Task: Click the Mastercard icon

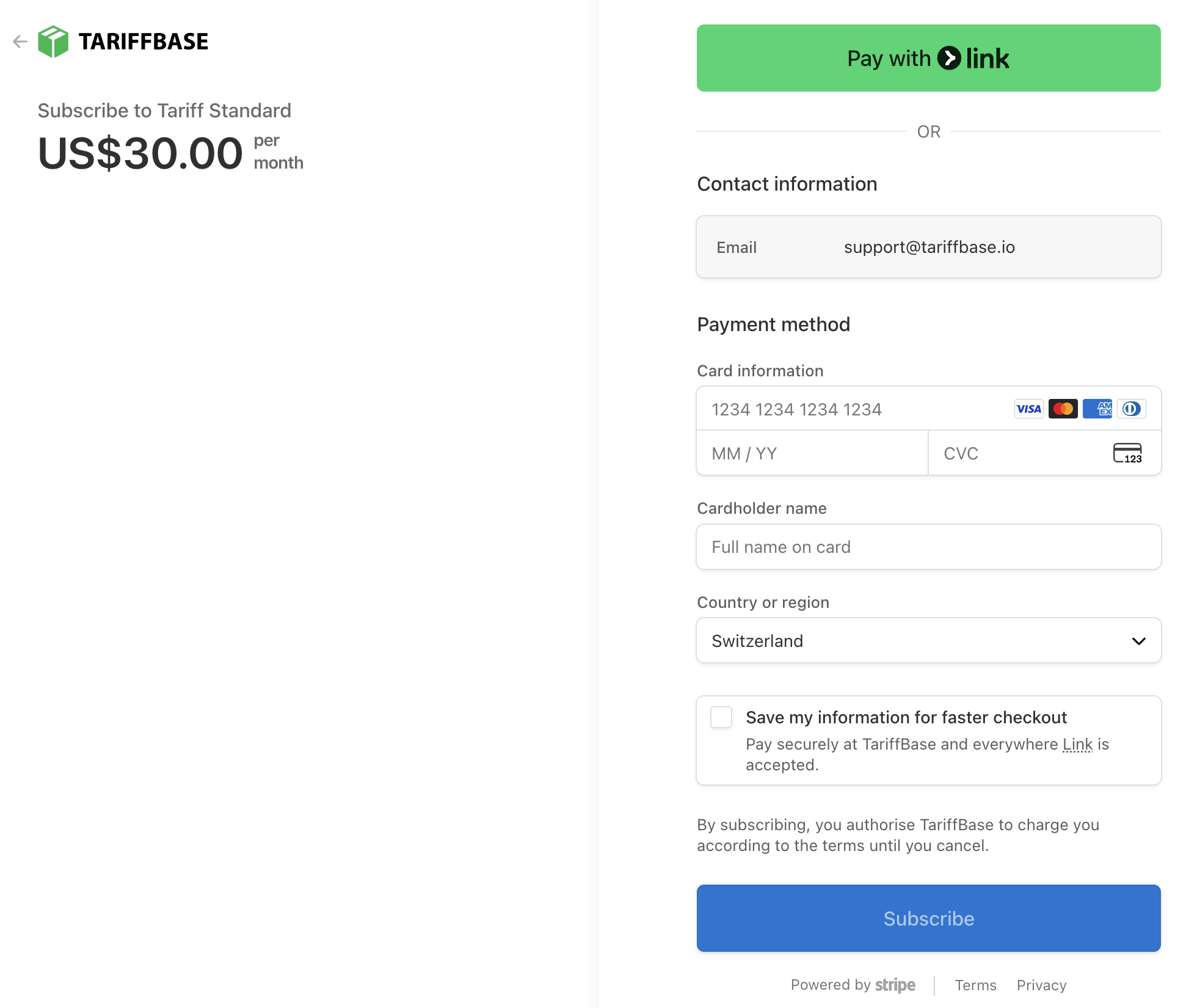Action: tap(1063, 409)
